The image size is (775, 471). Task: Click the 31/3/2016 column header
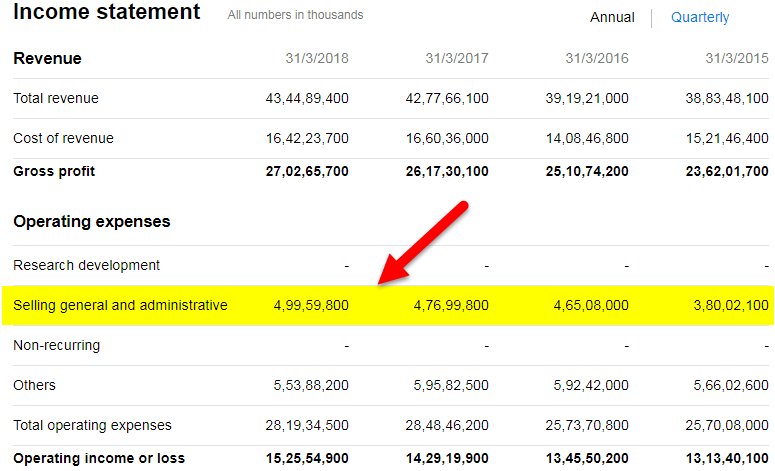[x=597, y=58]
